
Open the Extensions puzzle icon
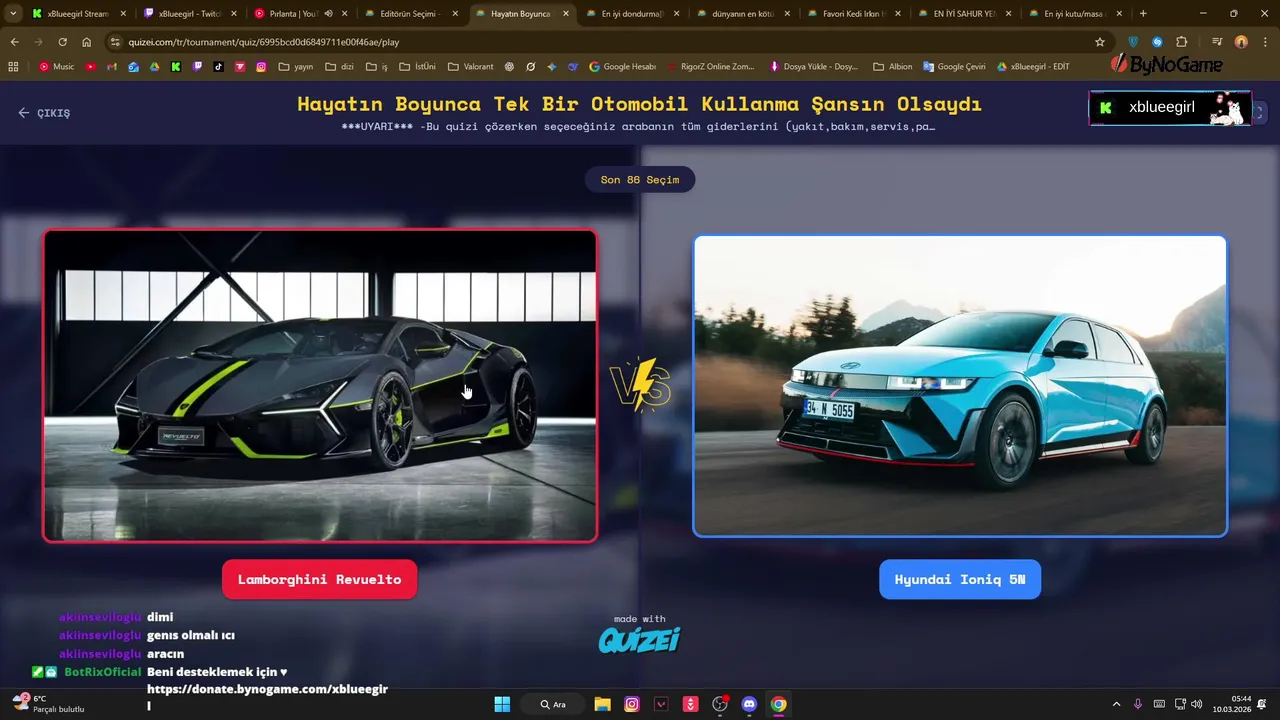[1181, 42]
